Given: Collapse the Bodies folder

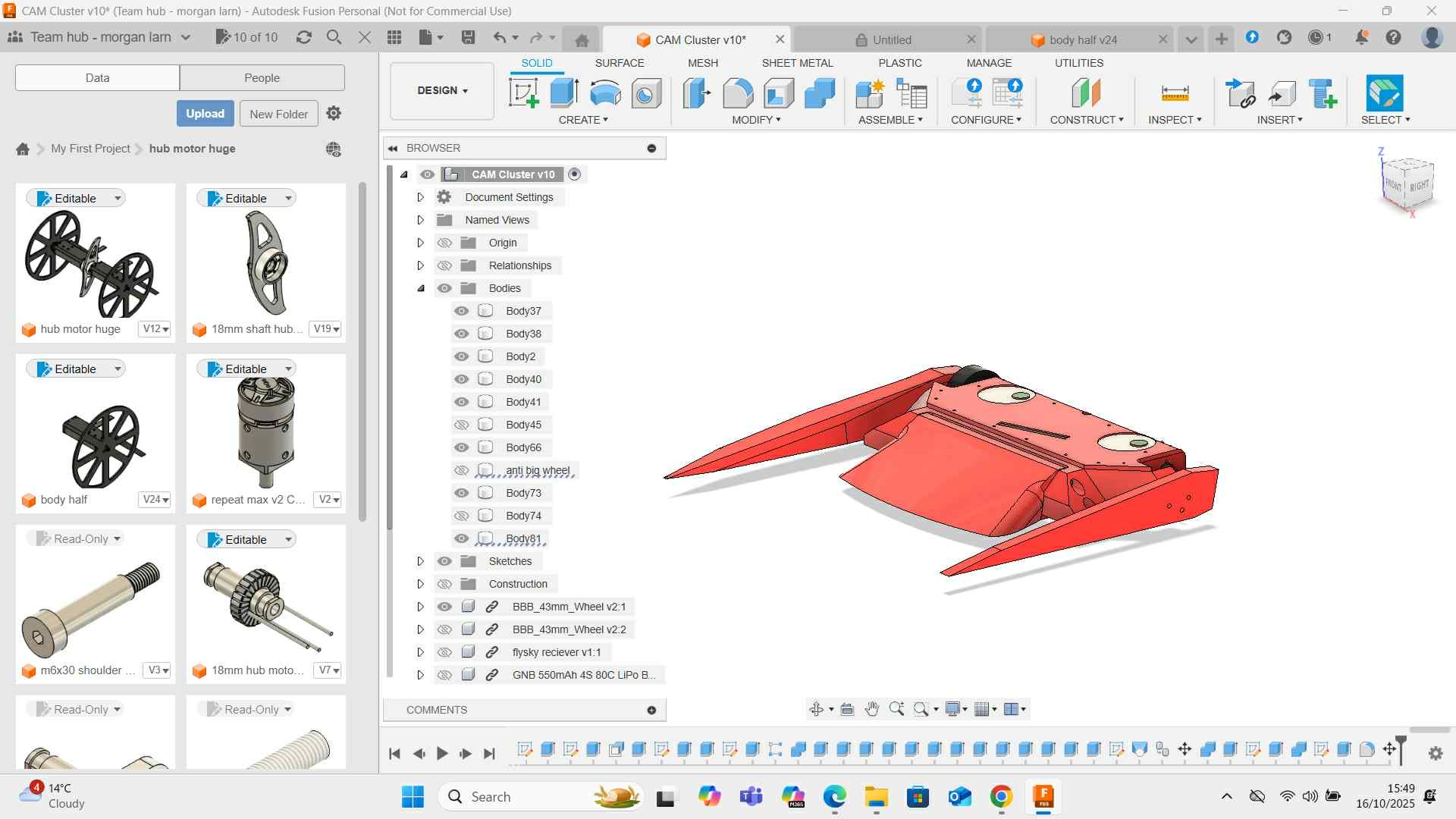Looking at the screenshot, I should point(420,288).
